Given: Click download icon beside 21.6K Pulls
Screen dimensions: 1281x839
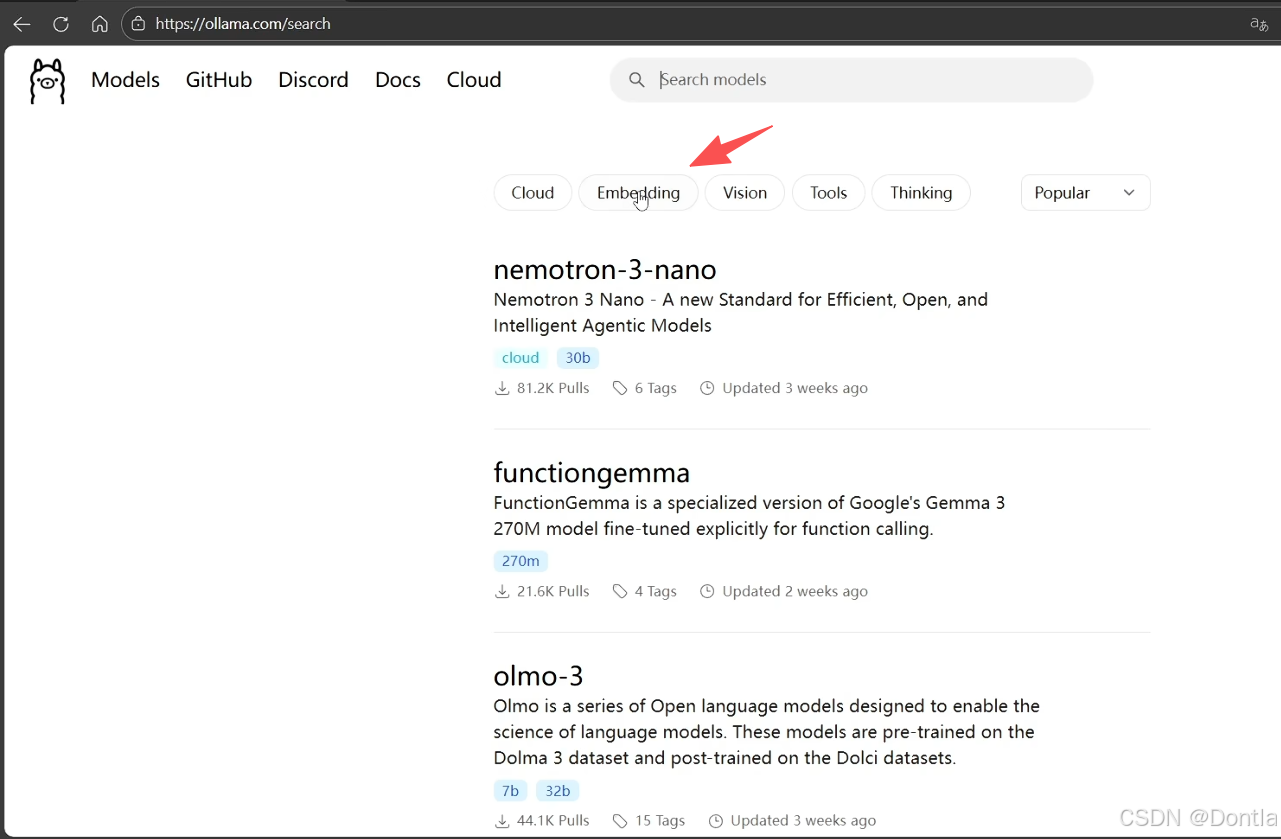Looking at the screenshot, I should tap(502, 591).
